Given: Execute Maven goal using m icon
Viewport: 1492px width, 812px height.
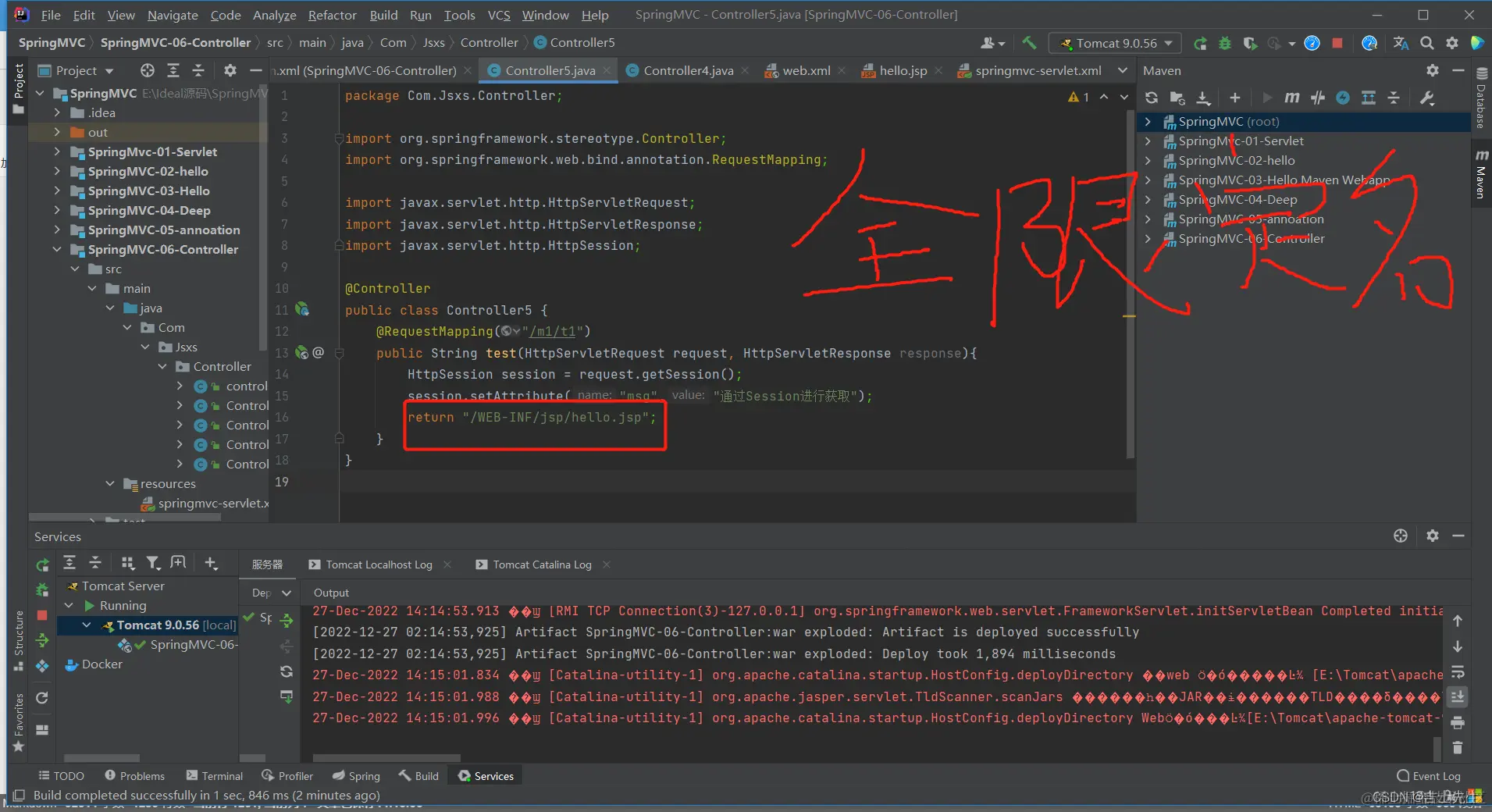Looking at the screenshot, I should 1292,98.
